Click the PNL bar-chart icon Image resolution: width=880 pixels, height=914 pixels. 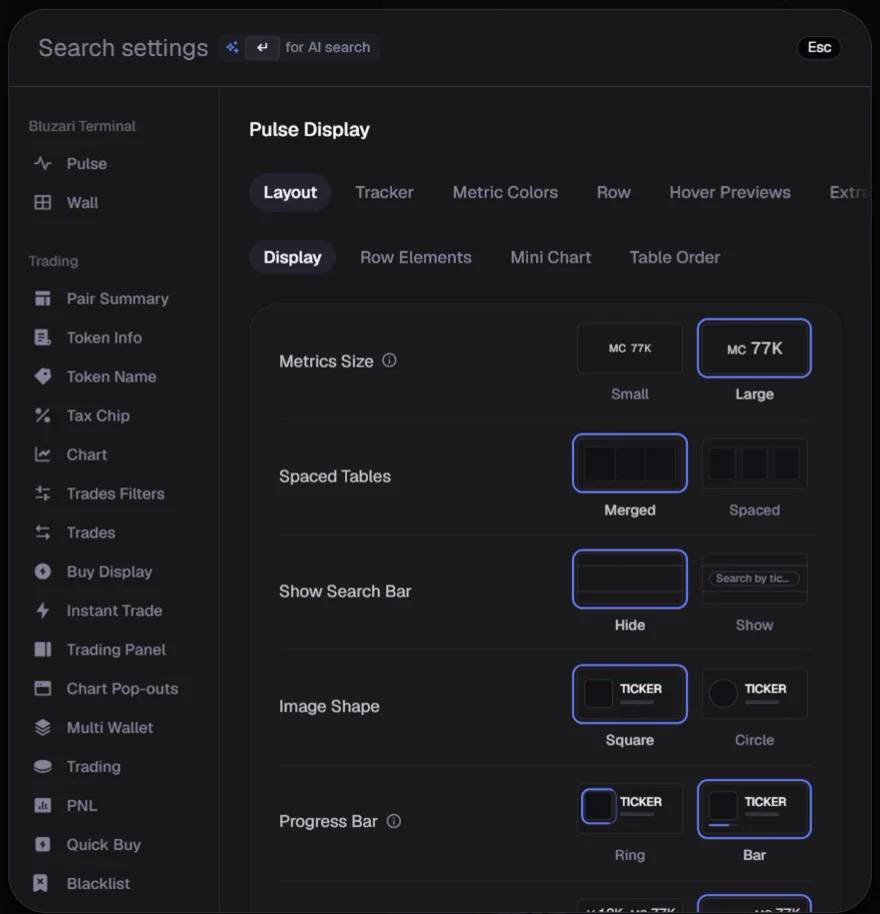pyautogui.click(x=43, y=806)
